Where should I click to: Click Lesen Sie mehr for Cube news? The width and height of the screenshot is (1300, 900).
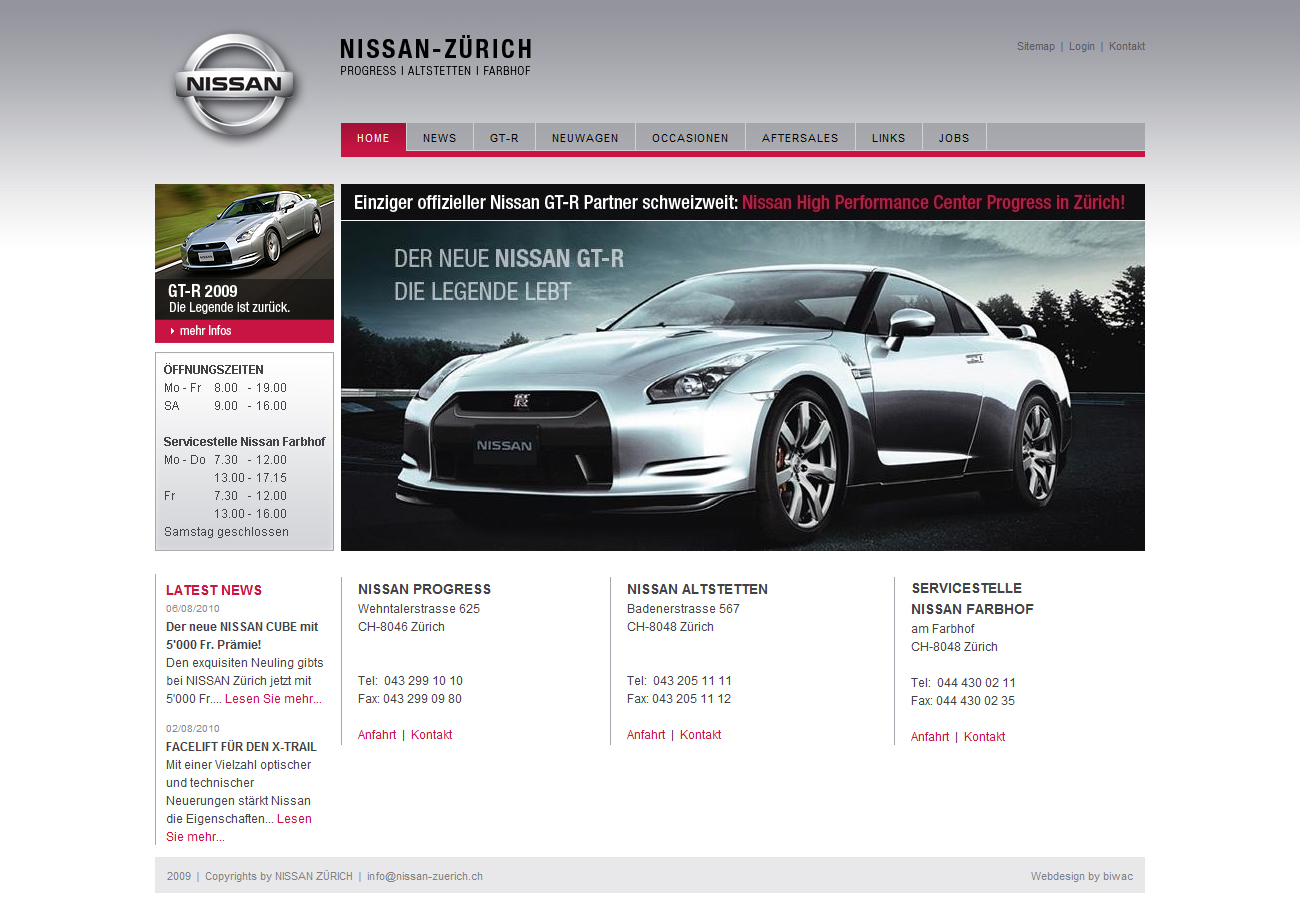tap(273, 699)
